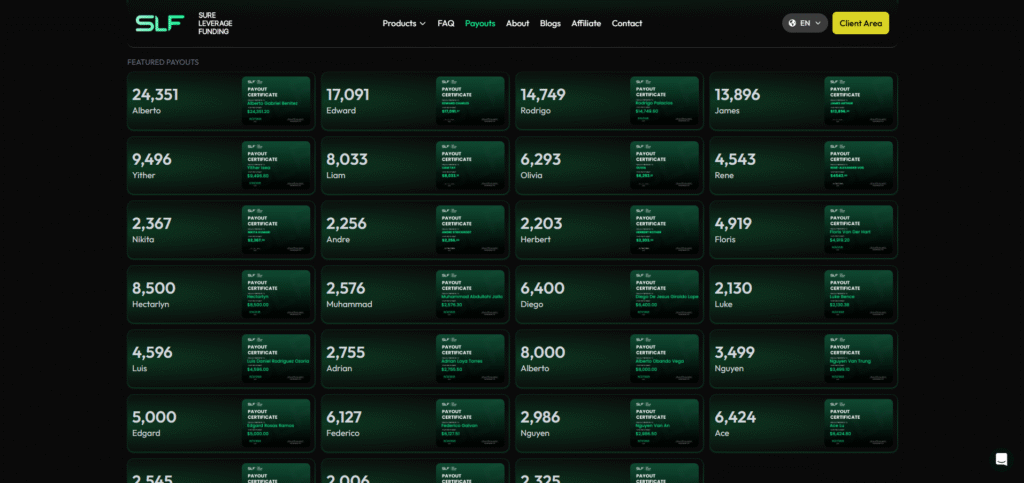
Task: Open the Blogs section
Action: [550, 23]
